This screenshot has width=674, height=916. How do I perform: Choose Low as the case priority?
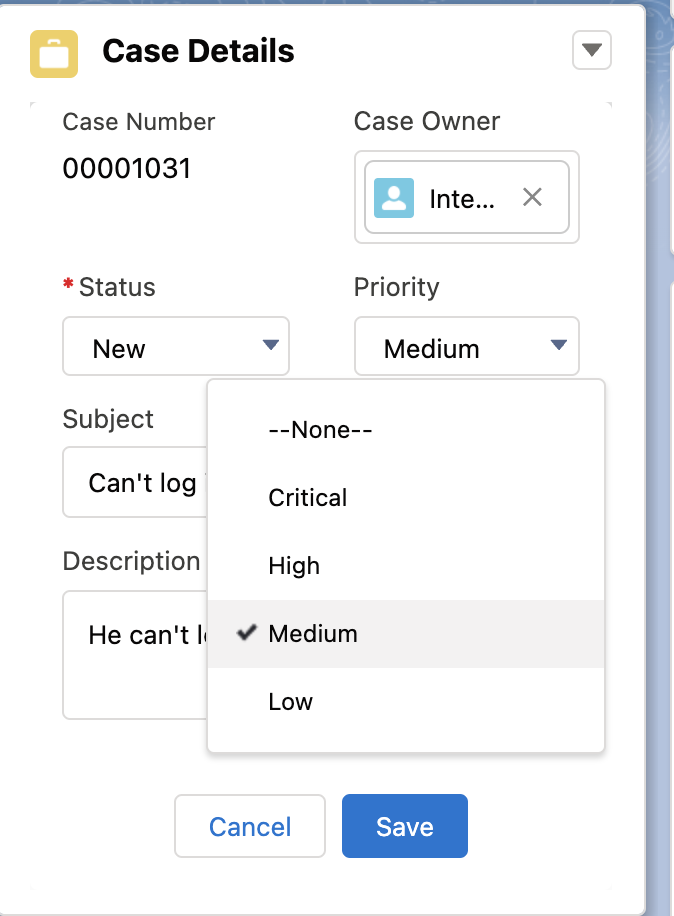click(290, 701)
